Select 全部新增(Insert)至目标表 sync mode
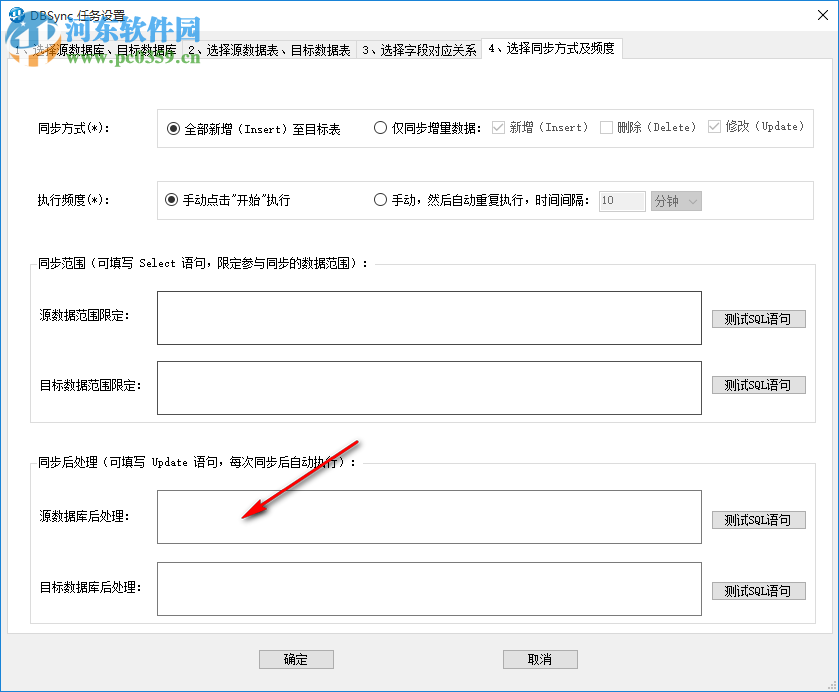The width and height of the screenshot is (839, 692). coord(173,127)
